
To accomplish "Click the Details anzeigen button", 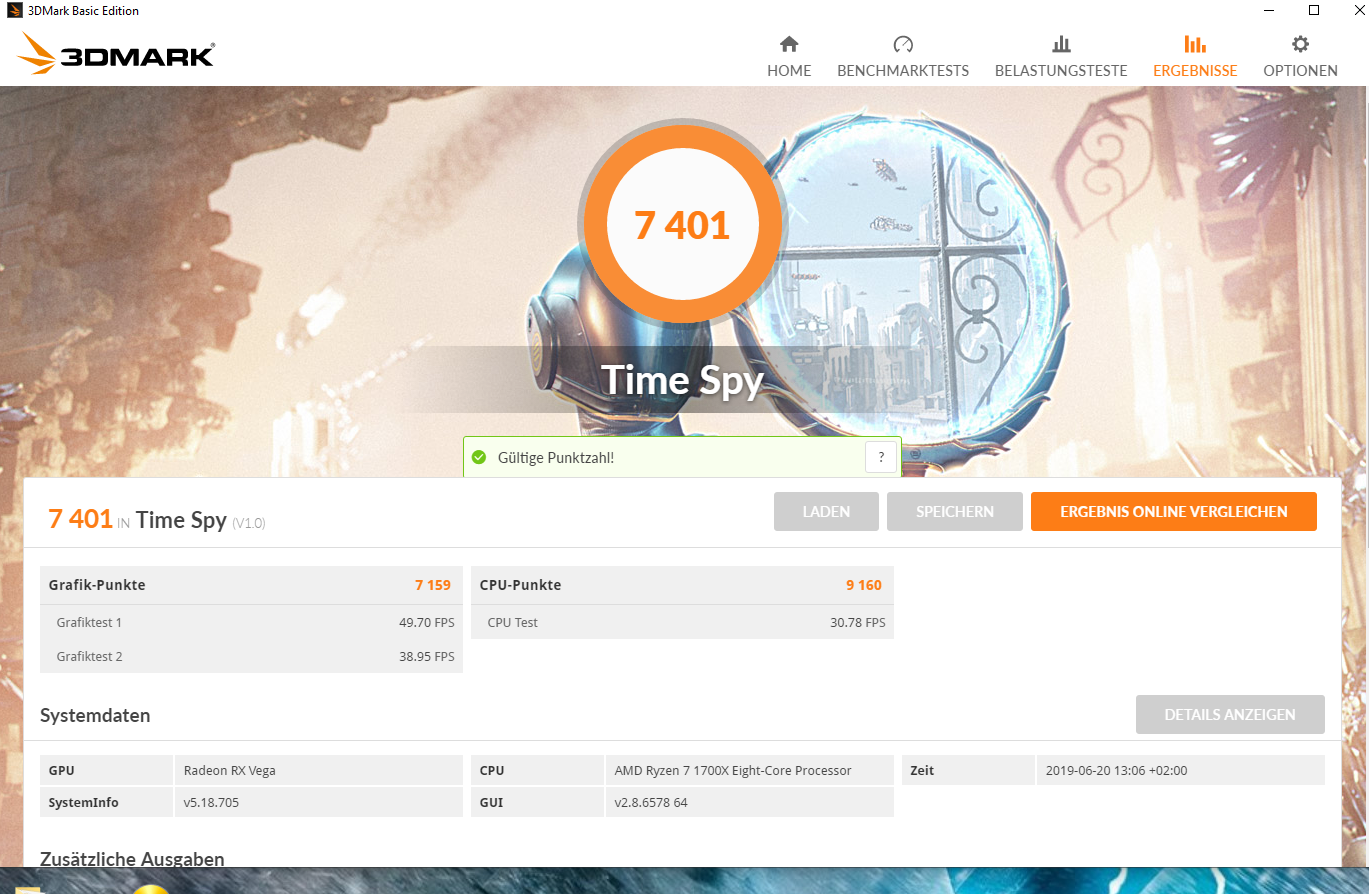I will pyautogui.click(x=1230, y=714).
